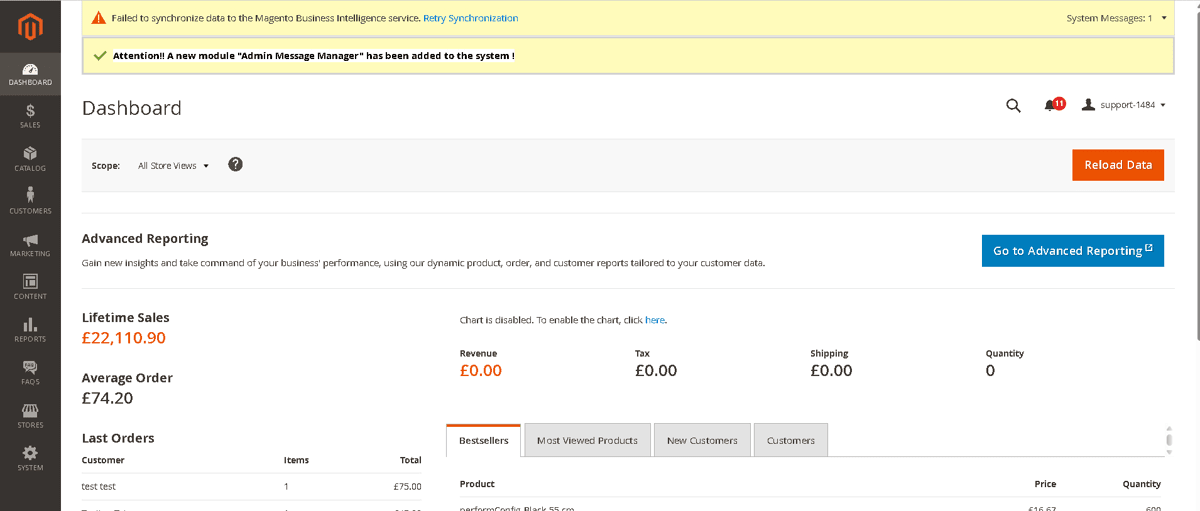
Task: Click Go to Advanced Reporting button
Action: (x=1072, y=251)
